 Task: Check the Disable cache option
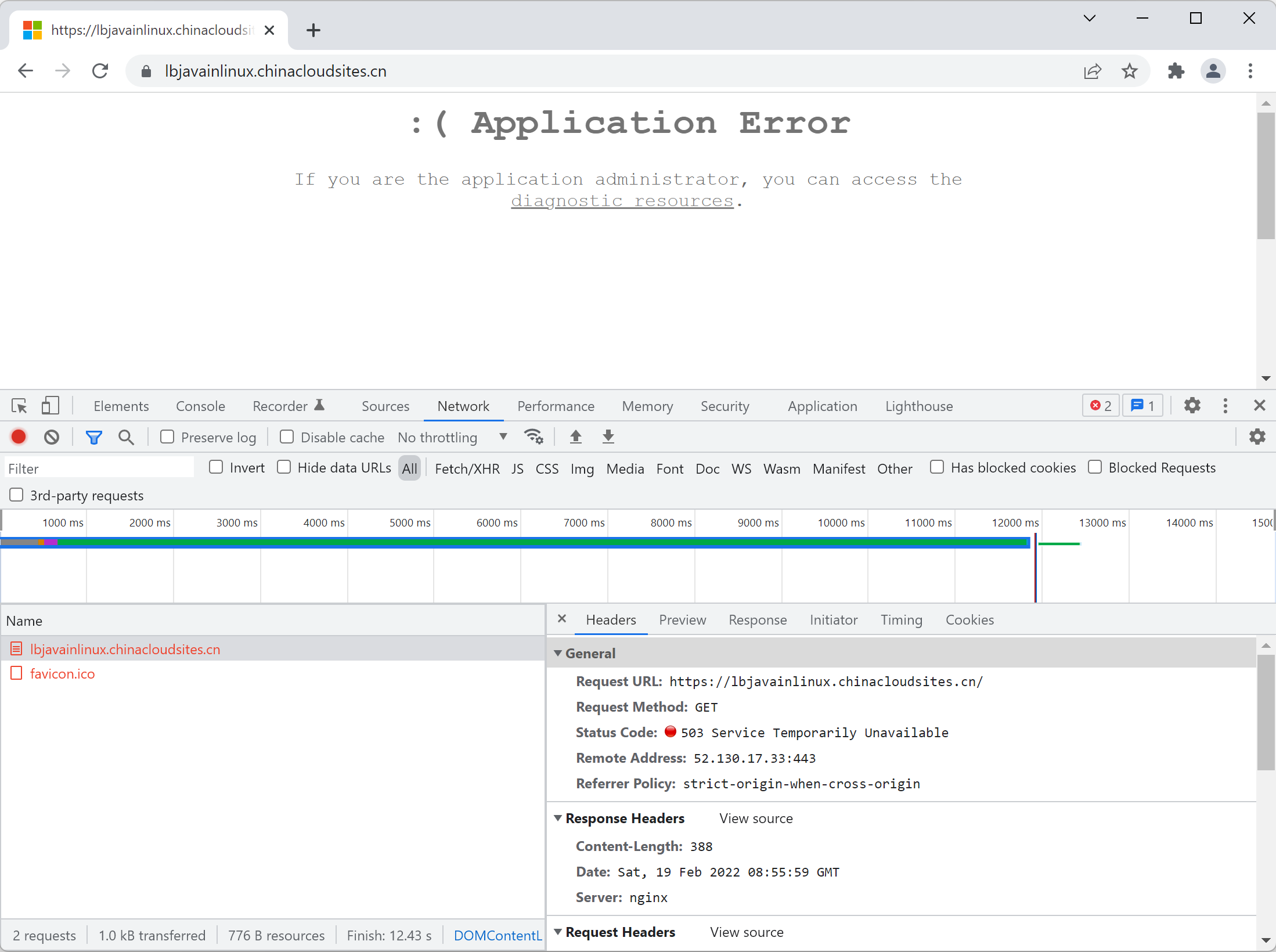[x=287, y=437]
